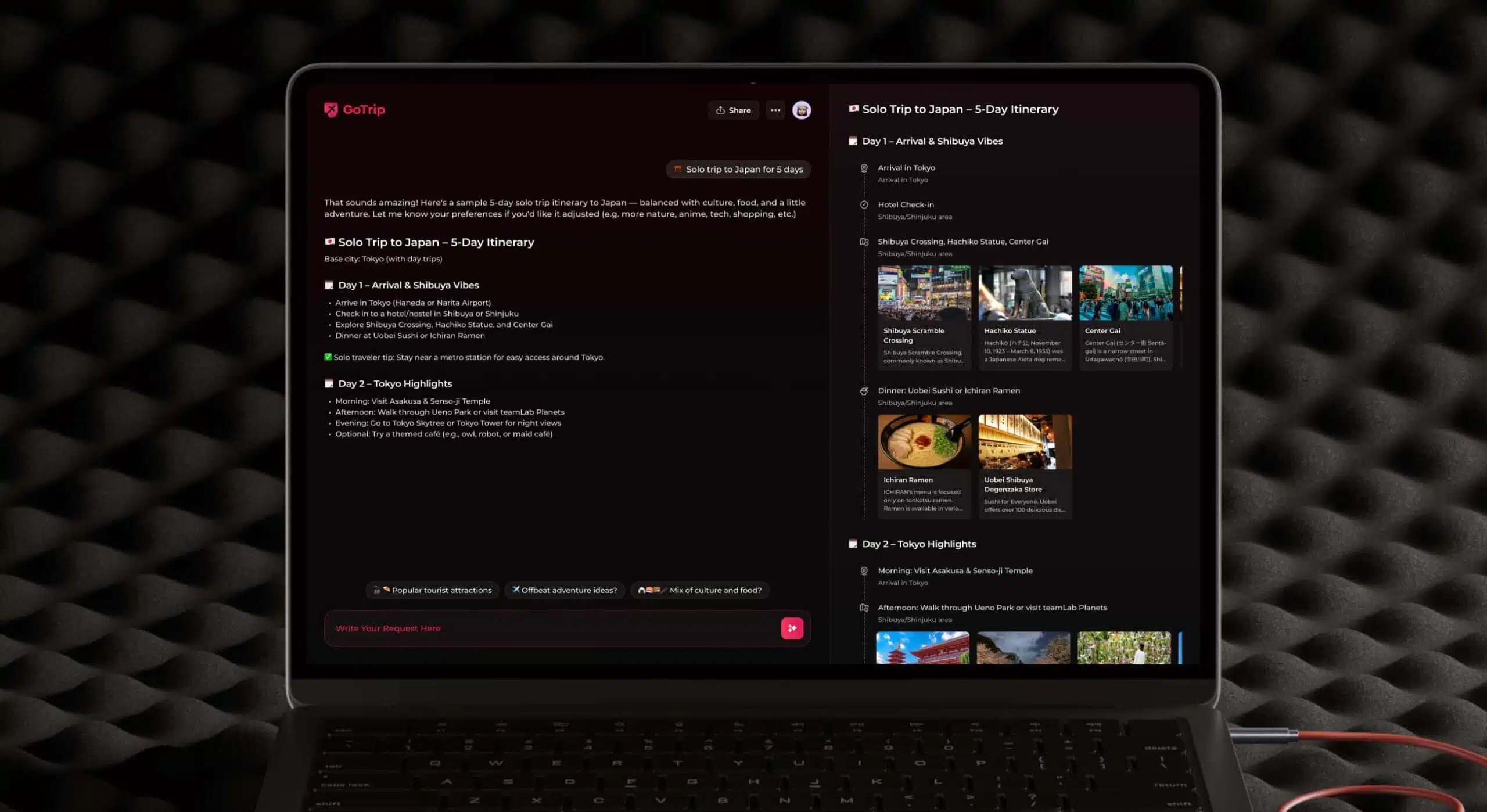Choose the 'Offbeat adventure ideas?' suggestion
The height and width of the screenshot is (812, 1487).
tap(565, 590)
